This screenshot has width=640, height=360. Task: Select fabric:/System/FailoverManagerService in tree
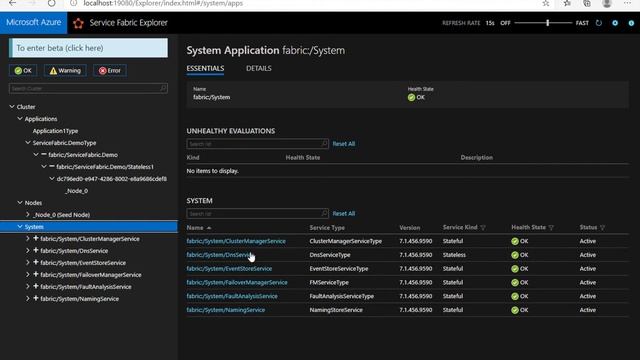(91, 275)
